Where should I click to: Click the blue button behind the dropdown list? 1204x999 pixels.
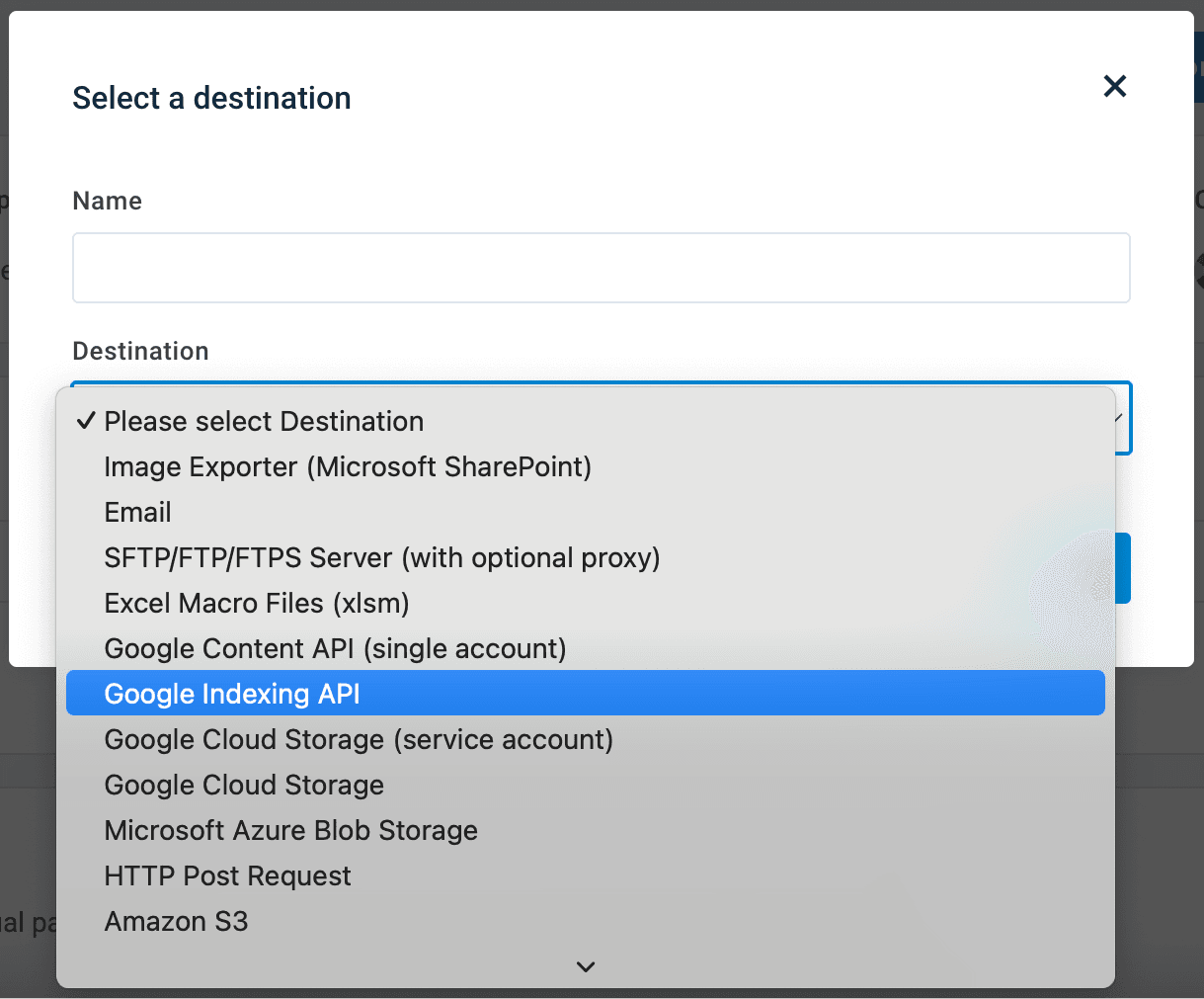click(1122, 568)
